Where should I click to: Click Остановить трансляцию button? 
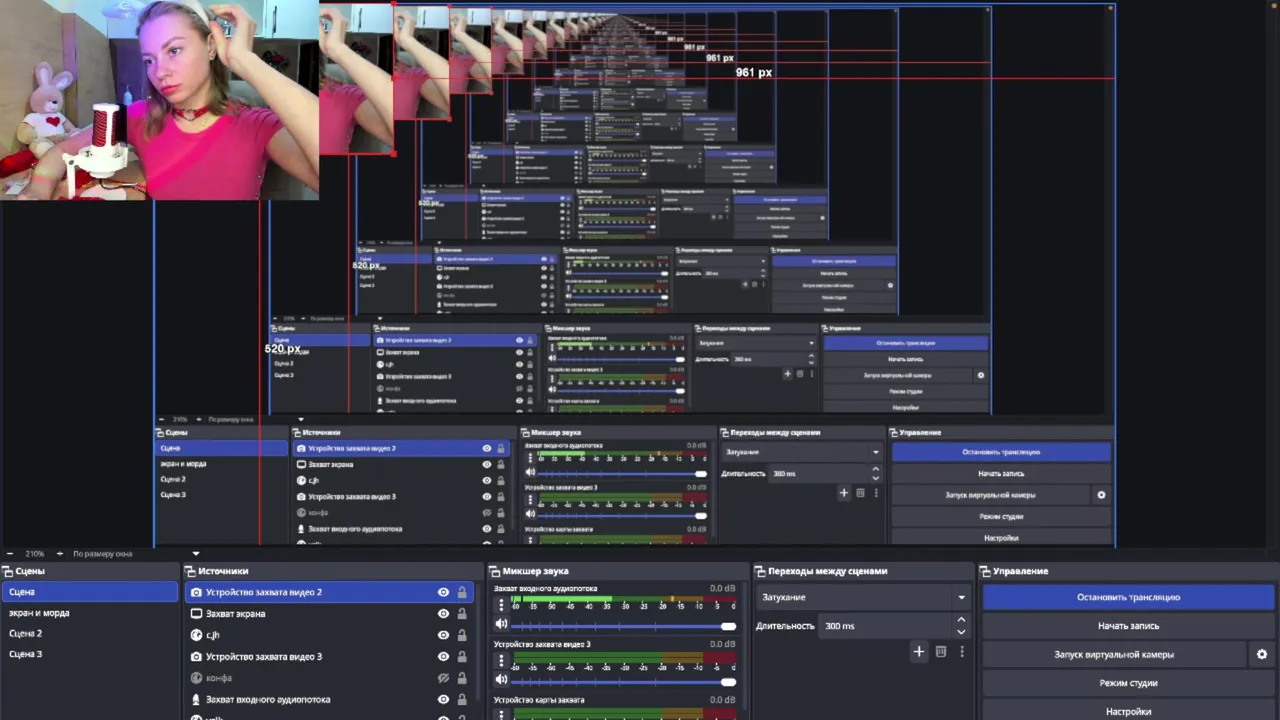click(x=1128, y=597)
